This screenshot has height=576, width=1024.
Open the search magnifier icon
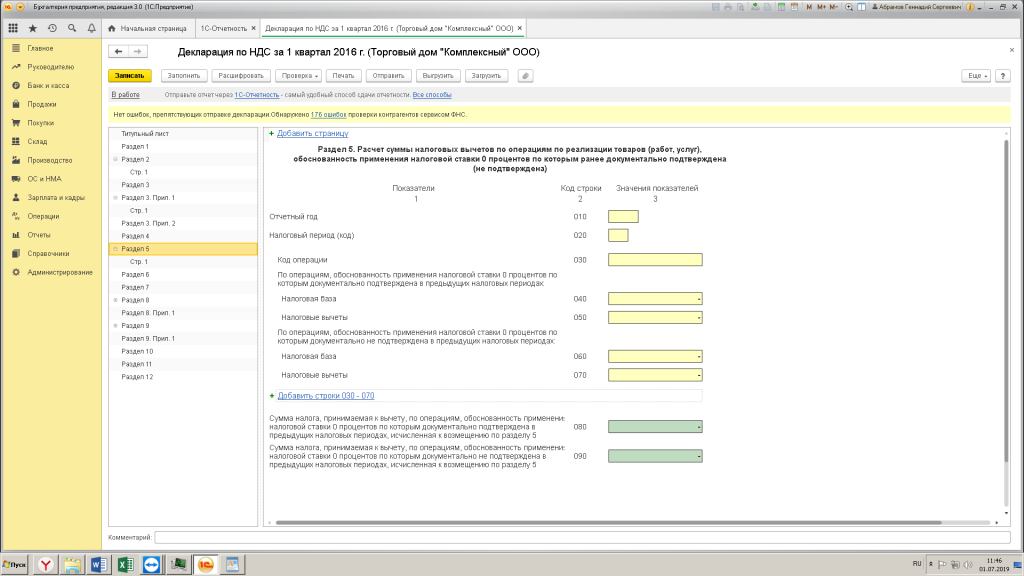coord(72,28)
